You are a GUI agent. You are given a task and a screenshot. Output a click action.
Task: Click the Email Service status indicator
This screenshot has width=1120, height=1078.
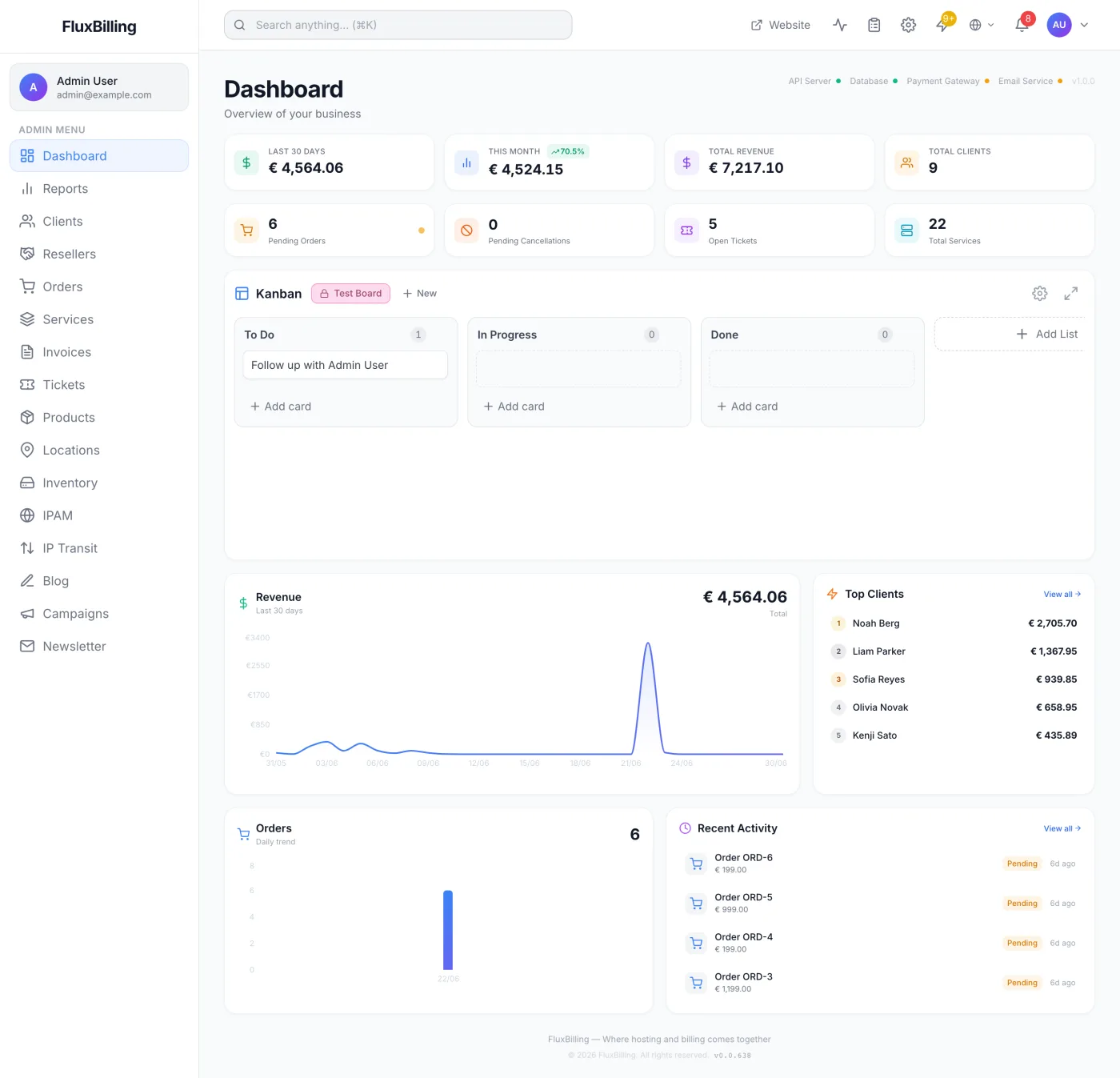pyautogui.click(x=1030, y=81)
